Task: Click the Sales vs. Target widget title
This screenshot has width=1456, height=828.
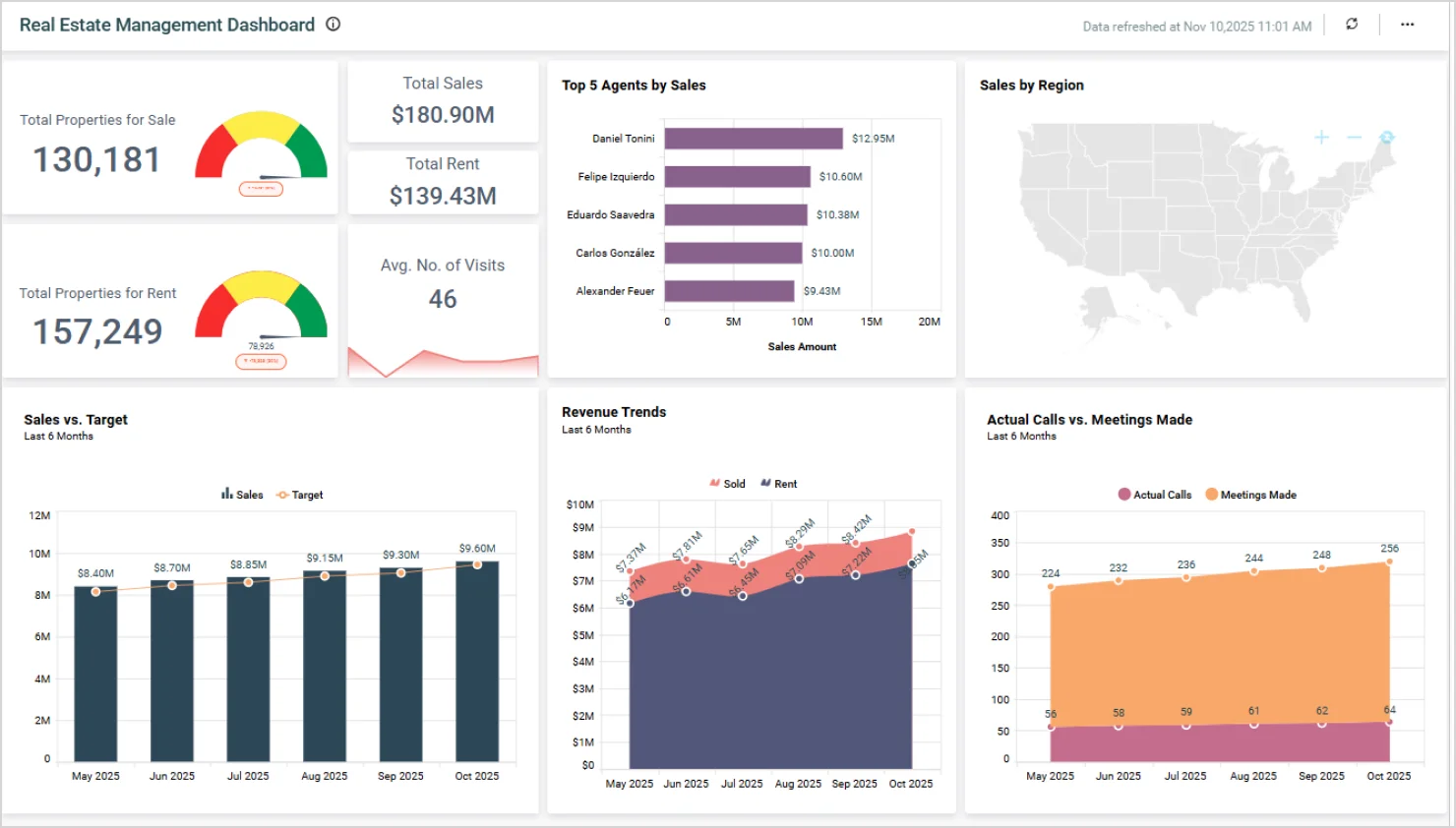Action: point(76,420)
